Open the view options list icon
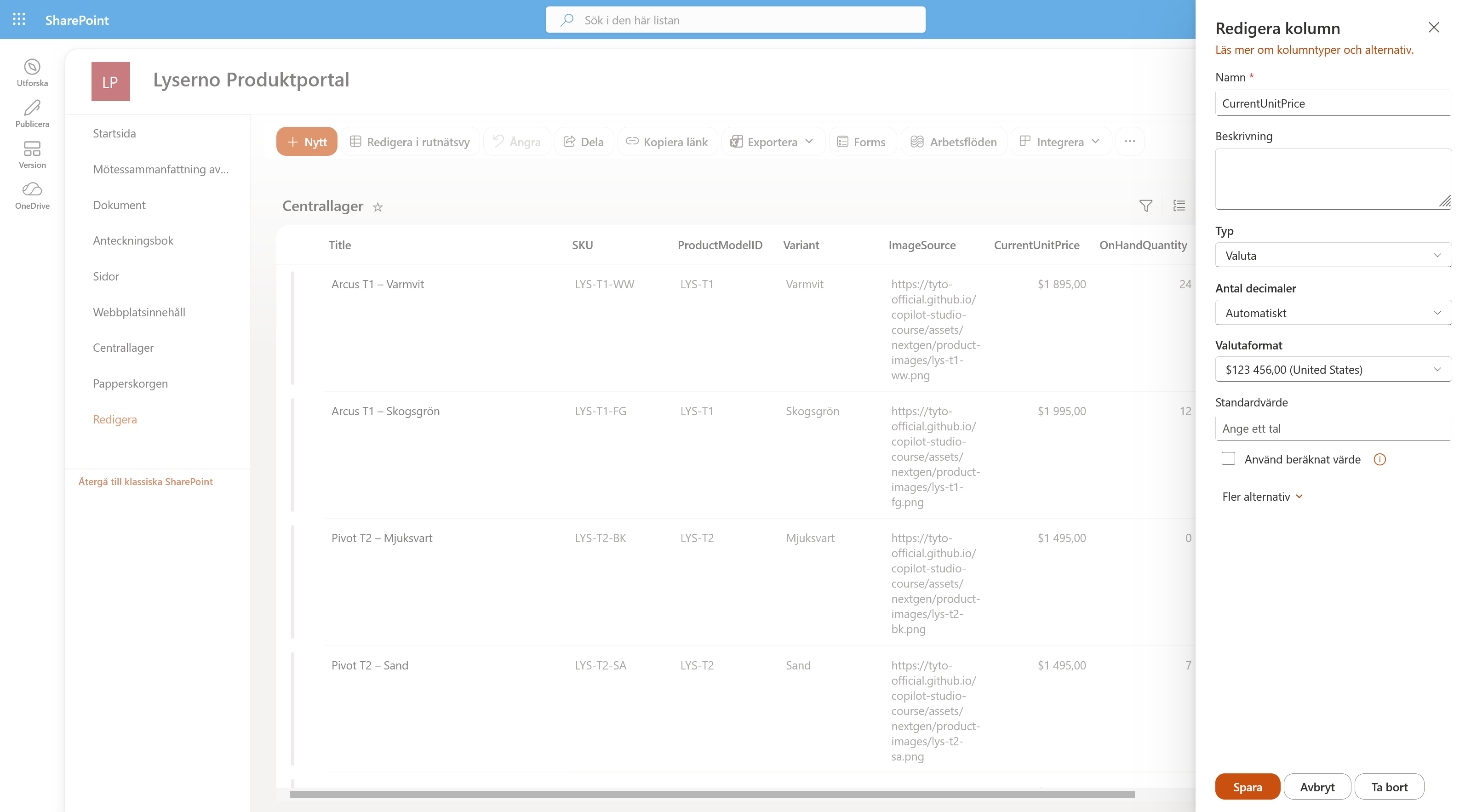Screen dimensions: 1471x812 pos(1179,206)
